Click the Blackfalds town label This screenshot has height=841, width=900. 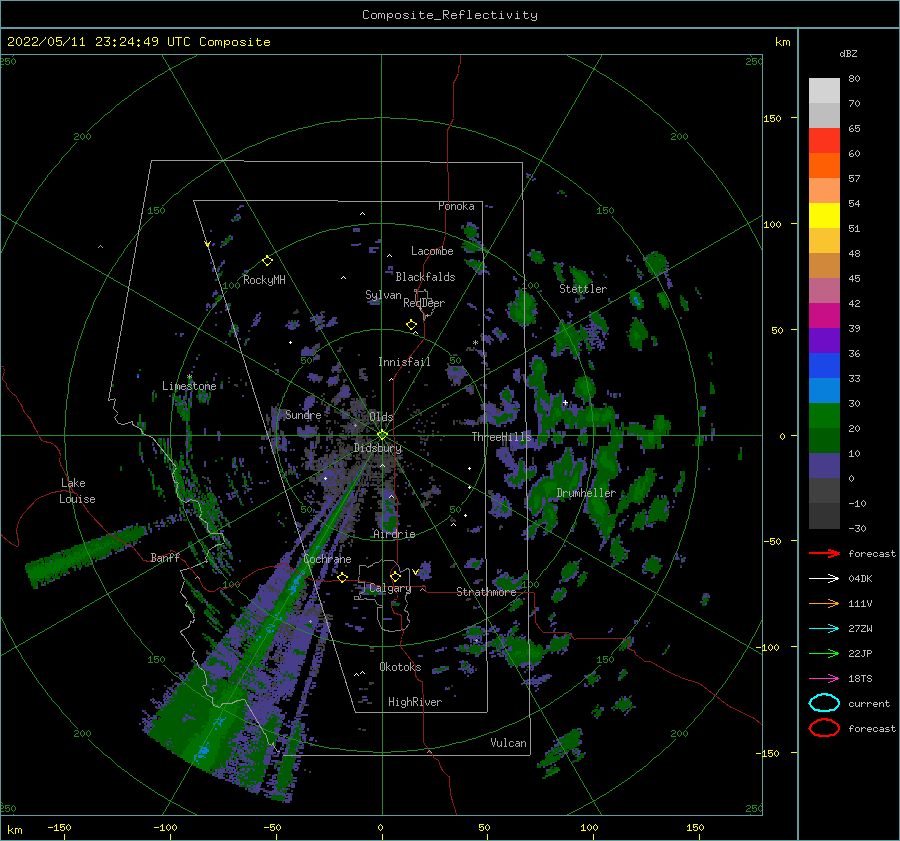425,277
